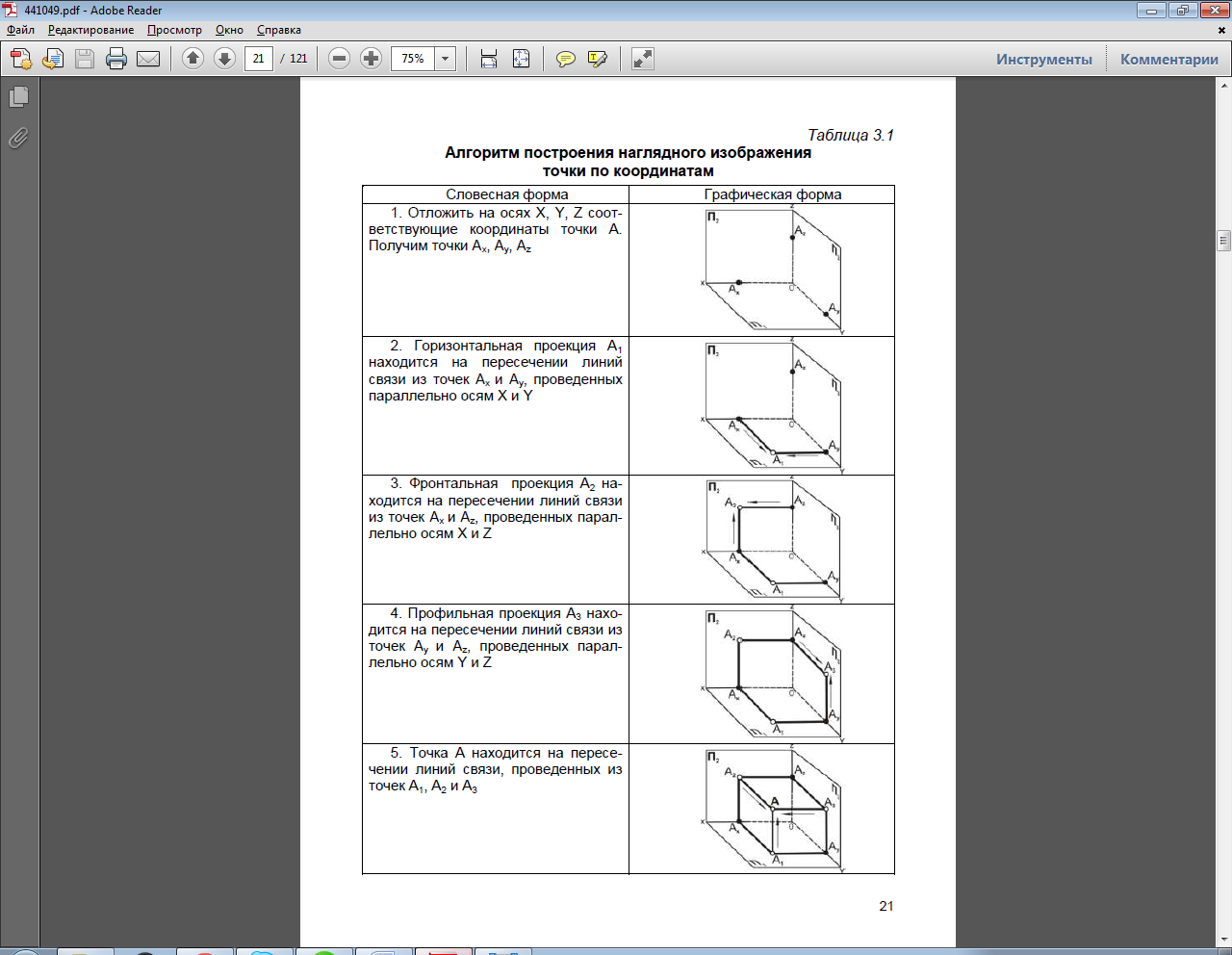Open the Файл menu
The height and width of the screenshot is (955, 1232).
20,30
